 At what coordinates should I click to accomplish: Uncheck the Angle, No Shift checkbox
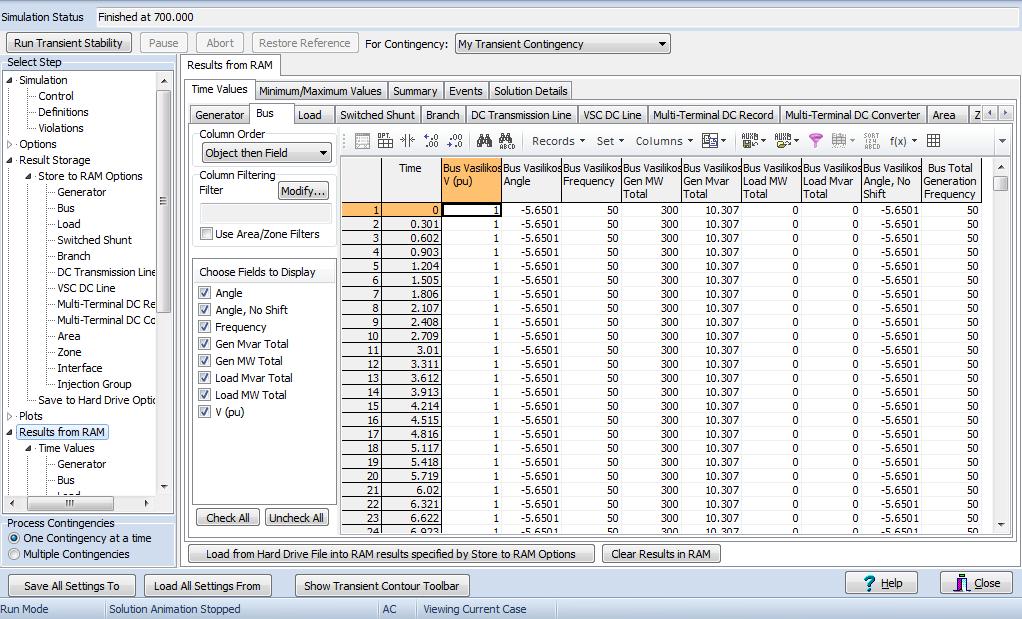pyautogui.click(x=205, y=310)
